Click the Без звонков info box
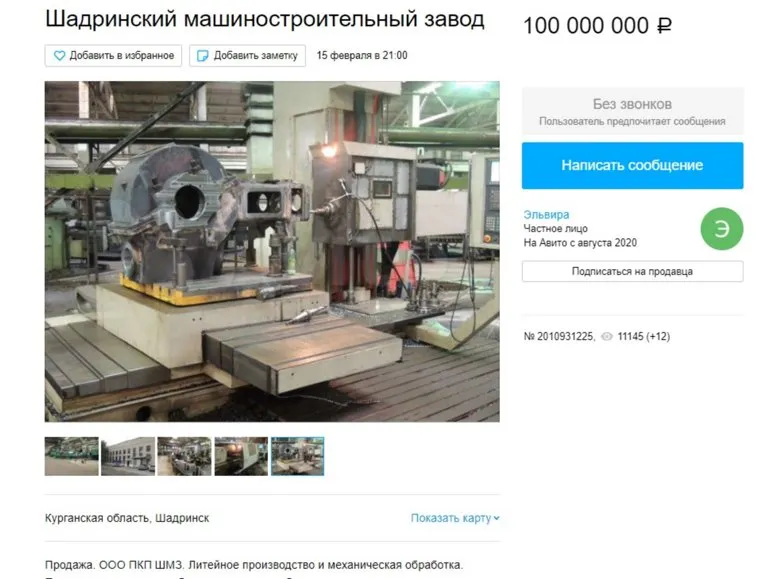Viewport: 760px width, 579px height. click(633, 111)
